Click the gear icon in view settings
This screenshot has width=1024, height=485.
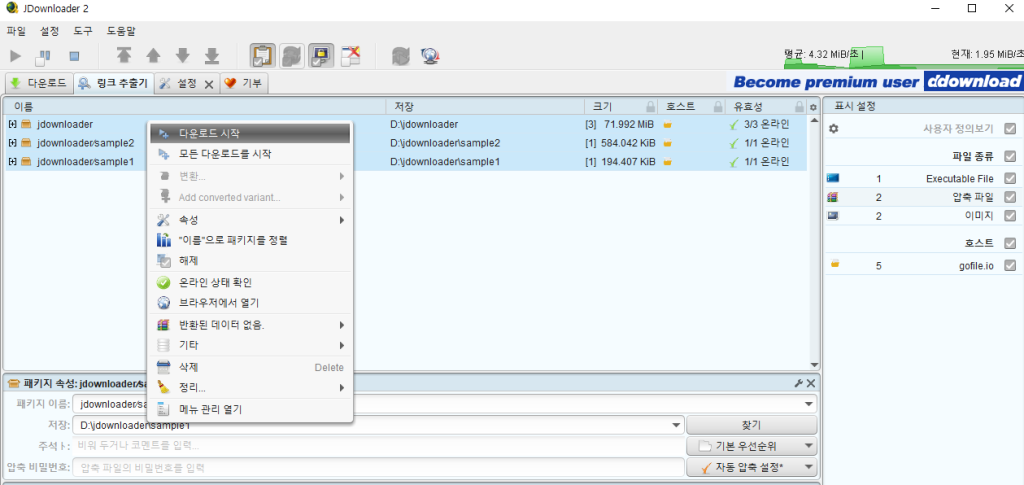click(x=833, y=129)
